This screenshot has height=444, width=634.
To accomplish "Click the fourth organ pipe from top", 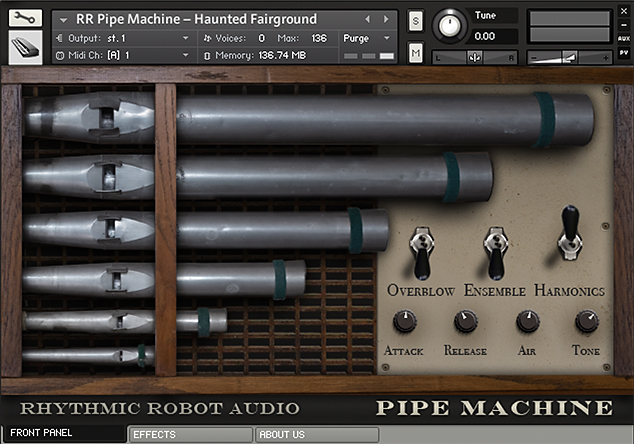I will click(x=164, y=279).
